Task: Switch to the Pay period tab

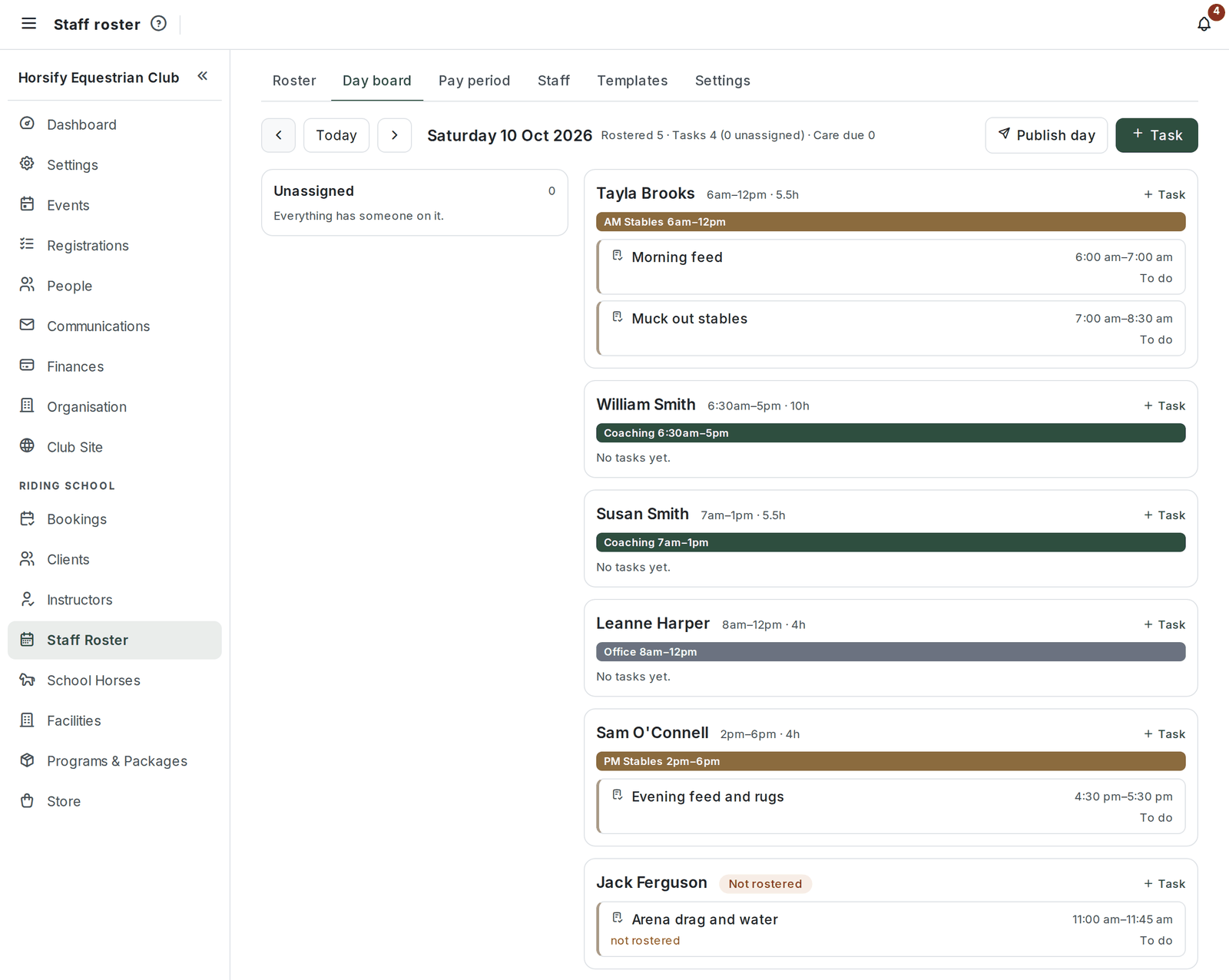Action: click(474, 81)
